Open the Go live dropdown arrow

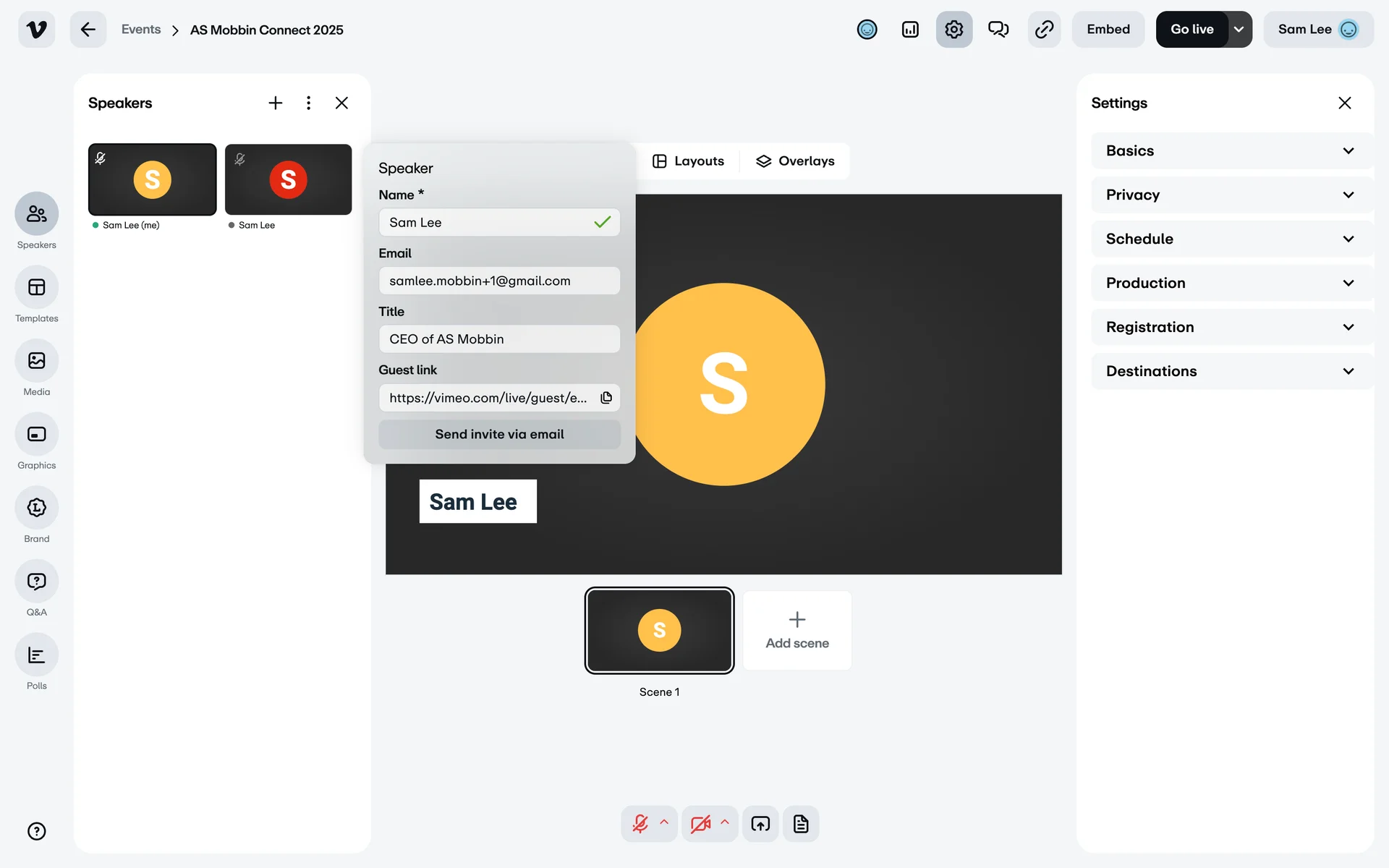(x=1239, y=30)
